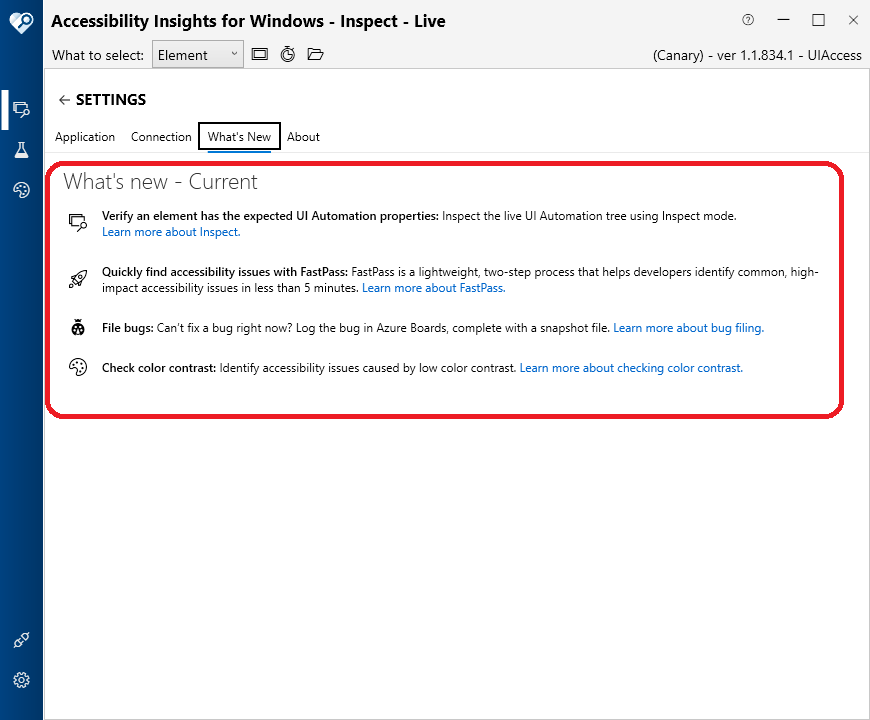Select the What's New tab
The image size is (870, 720).
point(239,136)
